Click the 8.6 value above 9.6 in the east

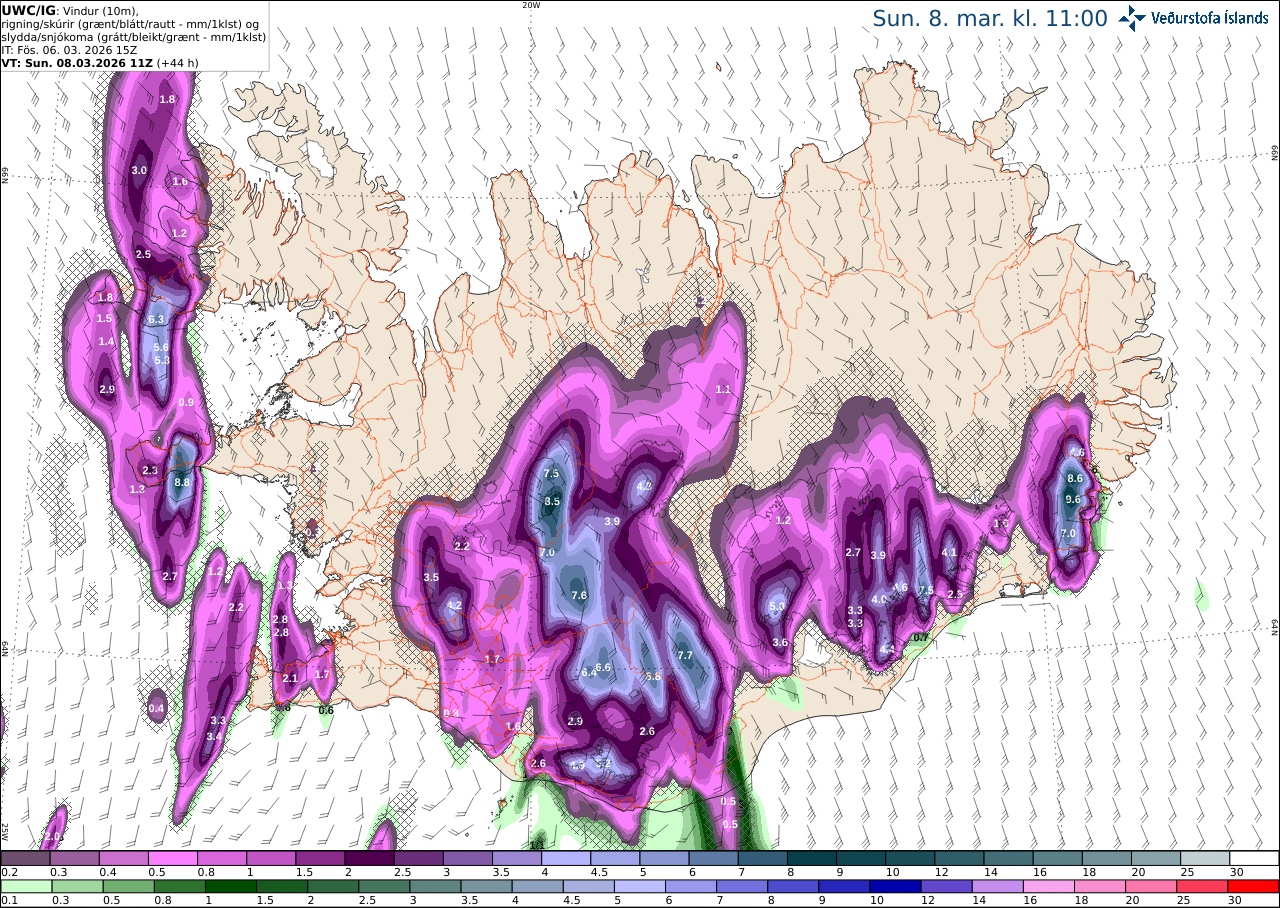tap(1076, 479)
